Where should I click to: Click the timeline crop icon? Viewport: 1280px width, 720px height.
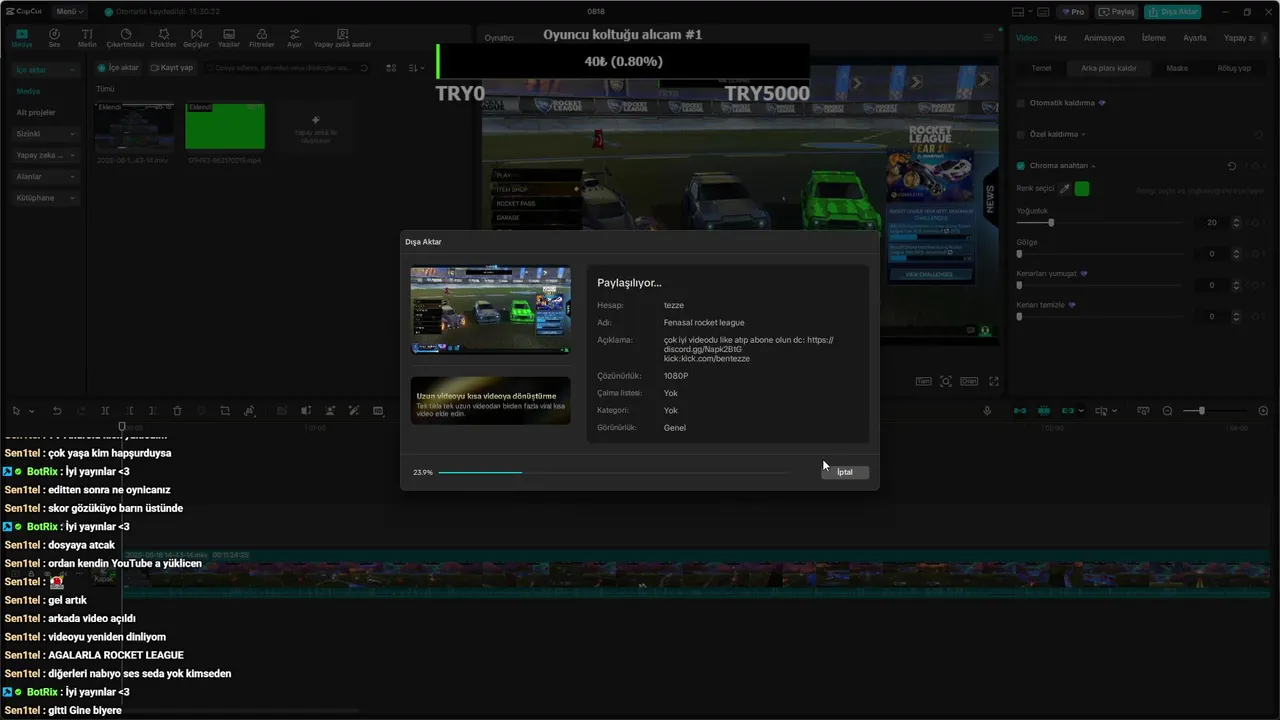225,411
